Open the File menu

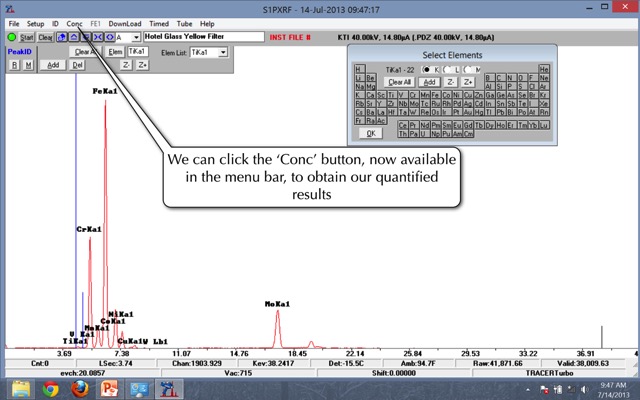point(14,24)
